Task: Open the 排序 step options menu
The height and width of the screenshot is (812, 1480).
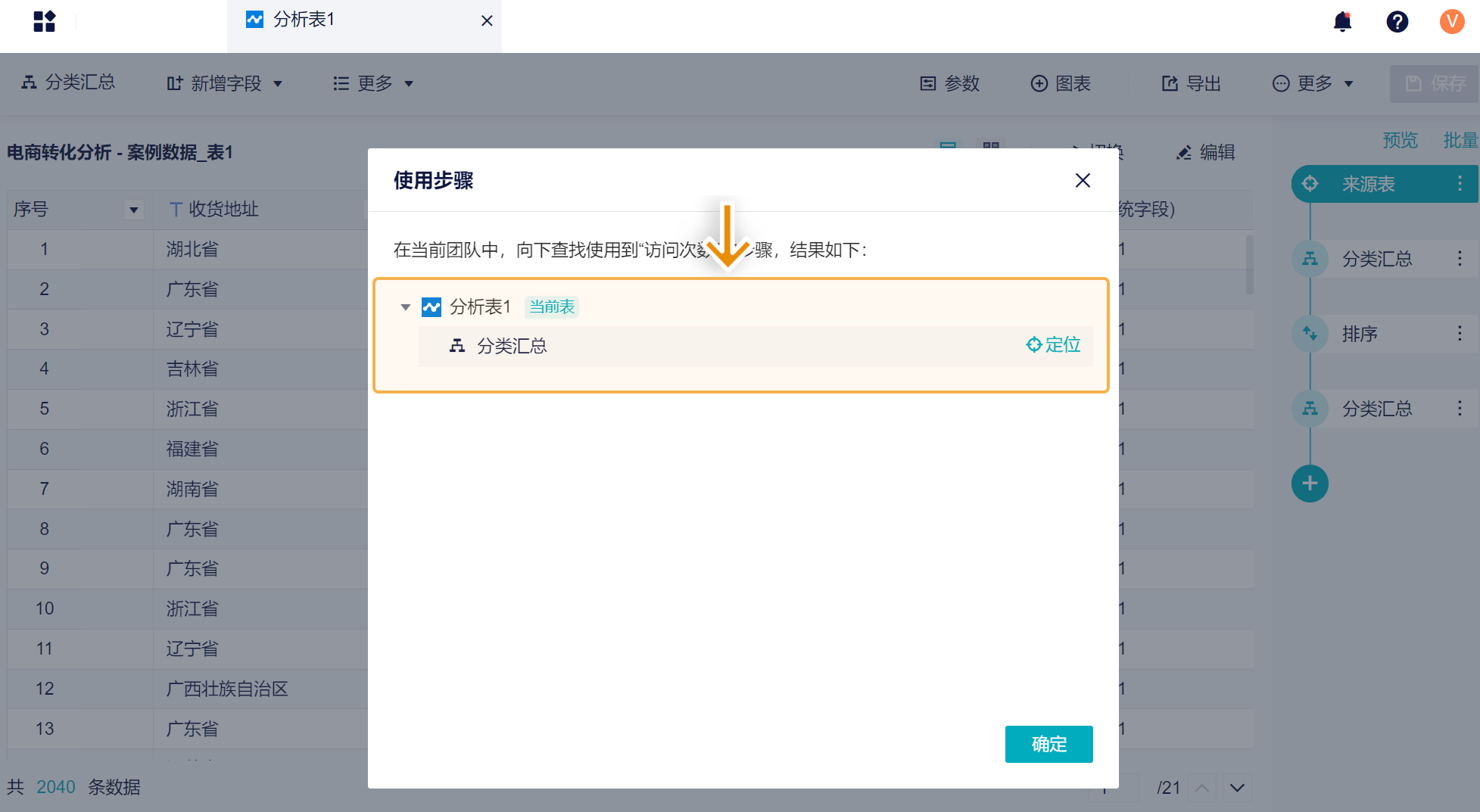Action: point(1460,334)
